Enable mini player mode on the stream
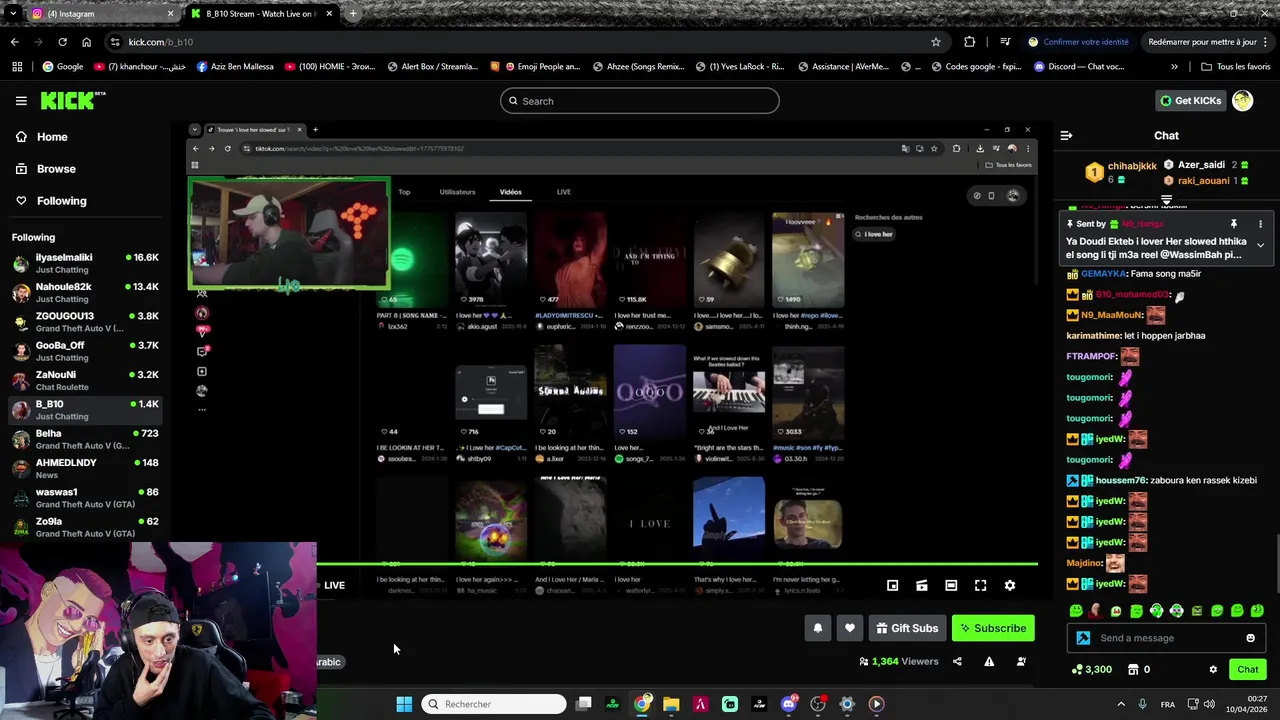 tap(892, 586)
